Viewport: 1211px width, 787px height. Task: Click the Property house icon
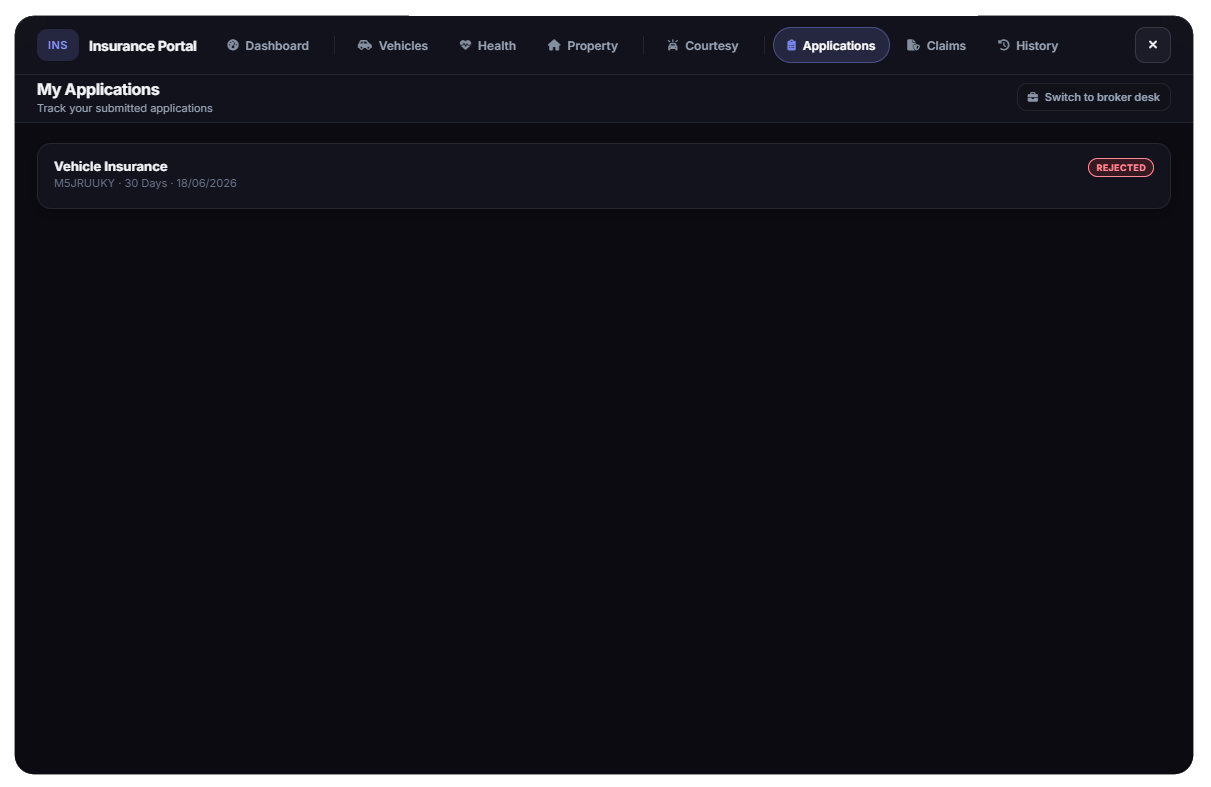554,45
